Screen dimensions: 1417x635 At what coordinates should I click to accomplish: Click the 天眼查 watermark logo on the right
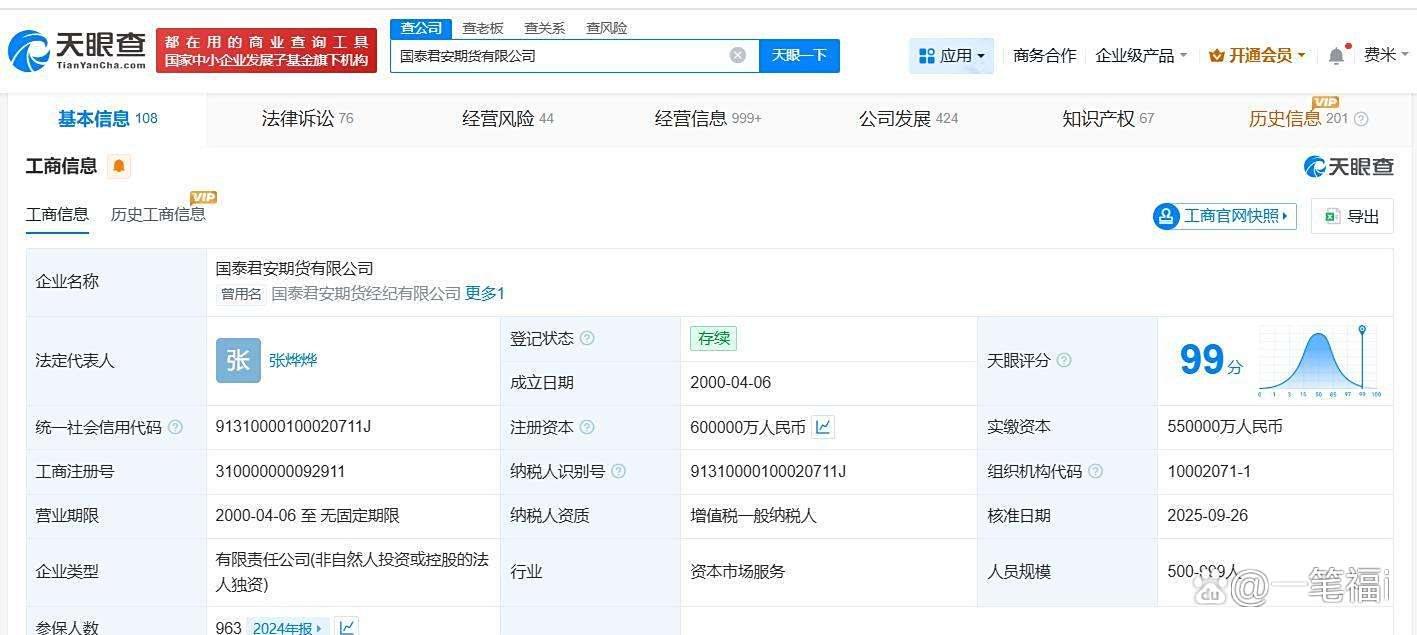(x=1346, y=167)
